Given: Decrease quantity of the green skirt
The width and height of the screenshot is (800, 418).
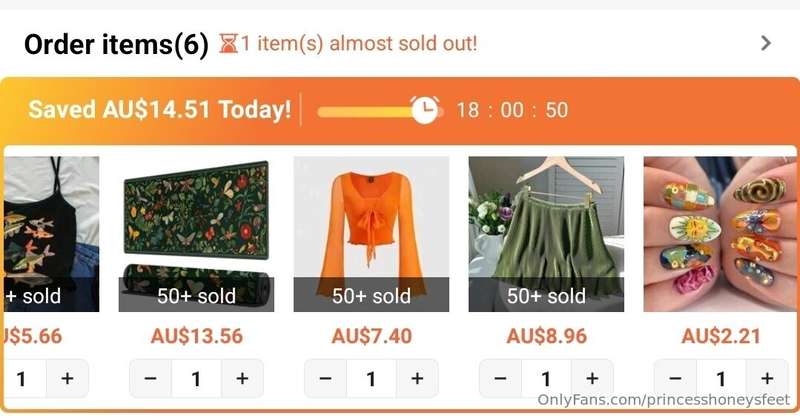Looking at the screenshot, I should [x=501, y=379].
